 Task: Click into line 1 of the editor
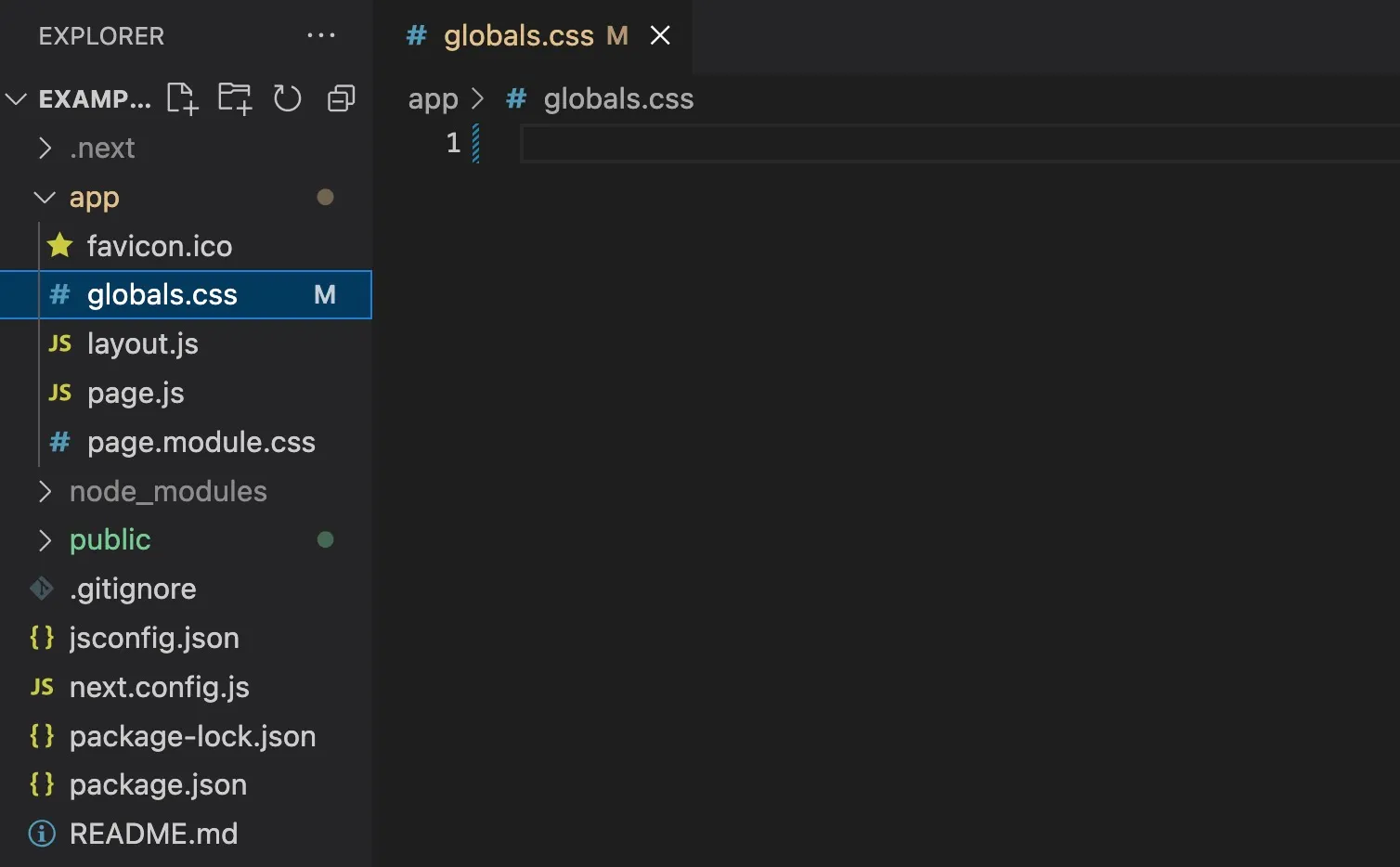(x=956, y=144)
